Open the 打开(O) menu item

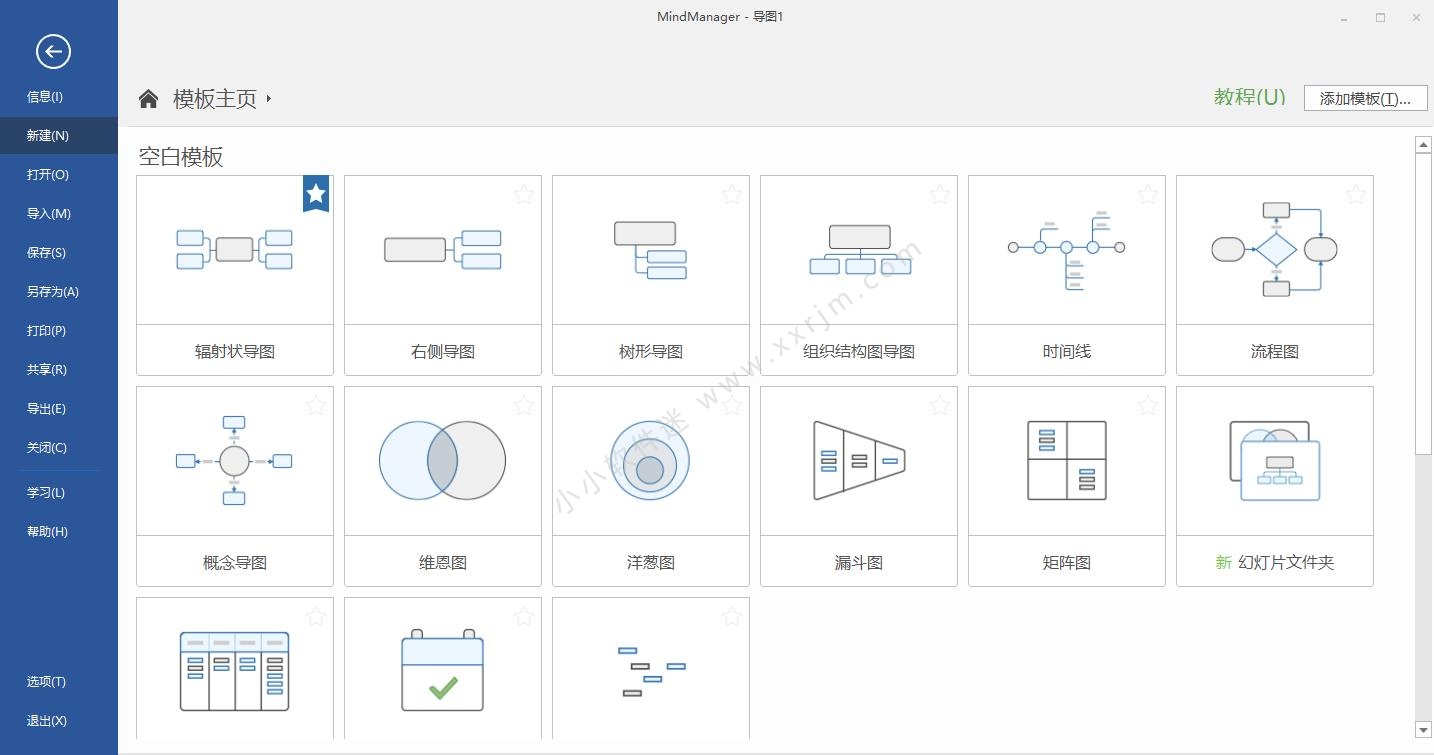point(48,174)
